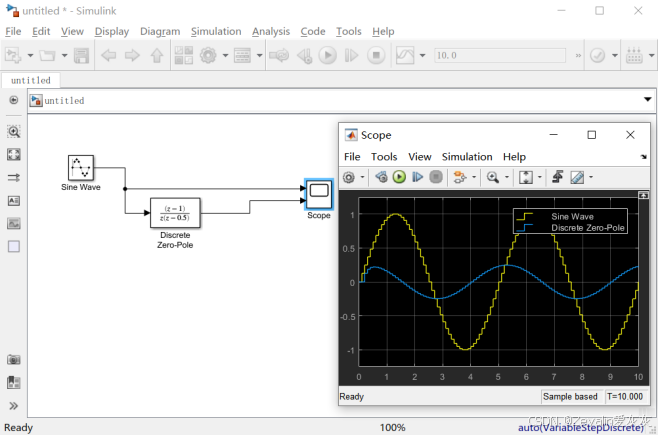
Task: Click the Scope Cursor Measurements ruler icon
Action: point(577,177)
